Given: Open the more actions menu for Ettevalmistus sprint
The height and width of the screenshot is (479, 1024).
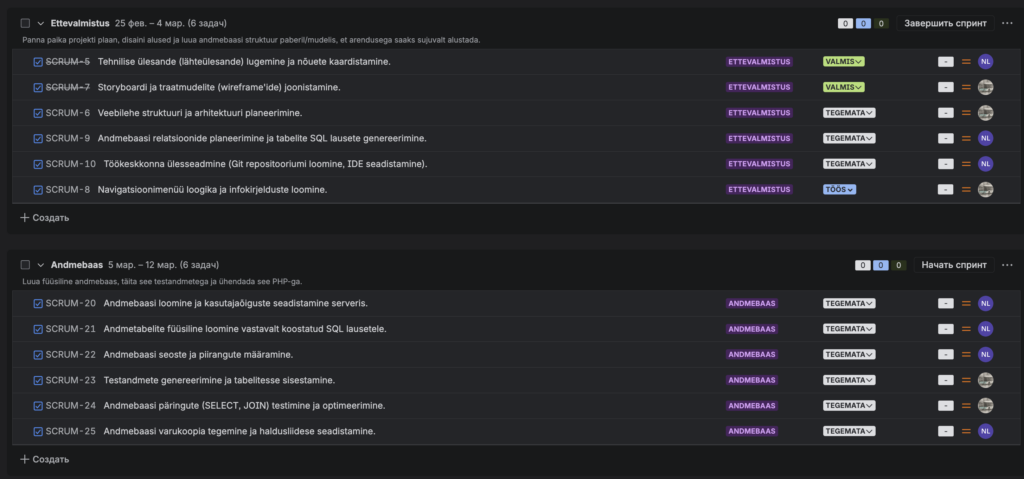Looking at the screenshot, I should (x=1006, y=23).
